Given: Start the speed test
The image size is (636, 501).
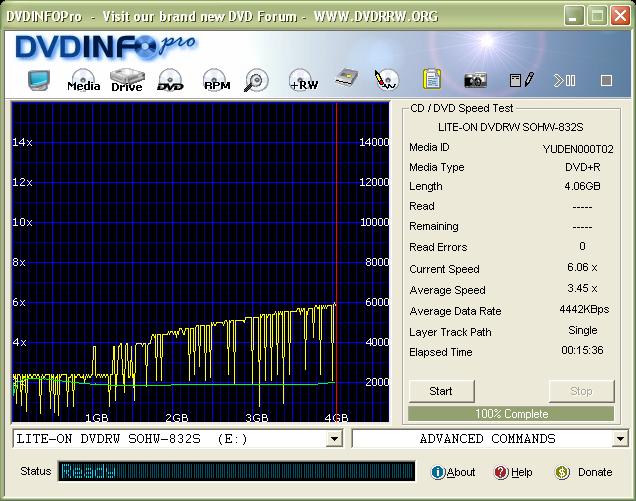Looking at the screenshot, I should (x=441, y=391).
